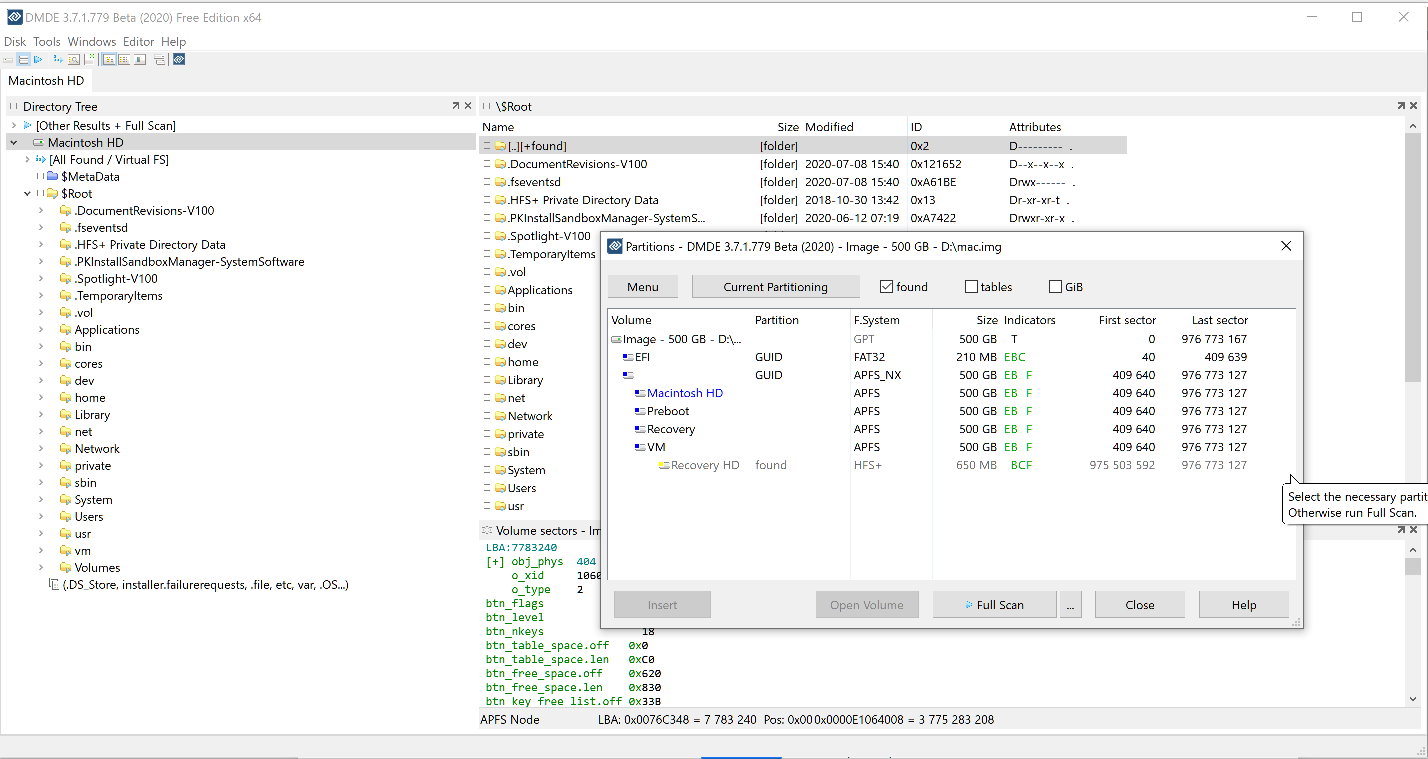Select the Recovery volume row in Partitions
Screen dimensions: 1428x759
[x=951, y=429]
